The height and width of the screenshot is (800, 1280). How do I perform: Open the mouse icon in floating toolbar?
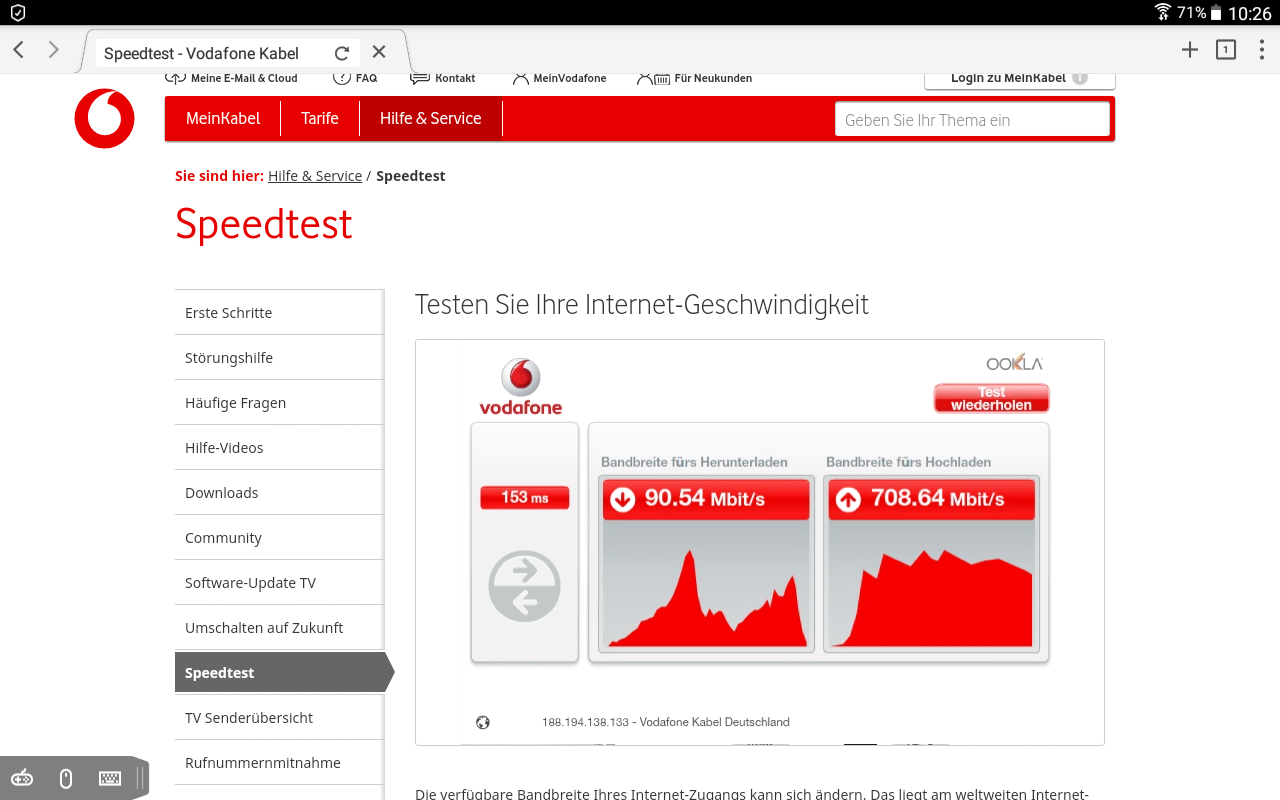[x=66, y=778]
